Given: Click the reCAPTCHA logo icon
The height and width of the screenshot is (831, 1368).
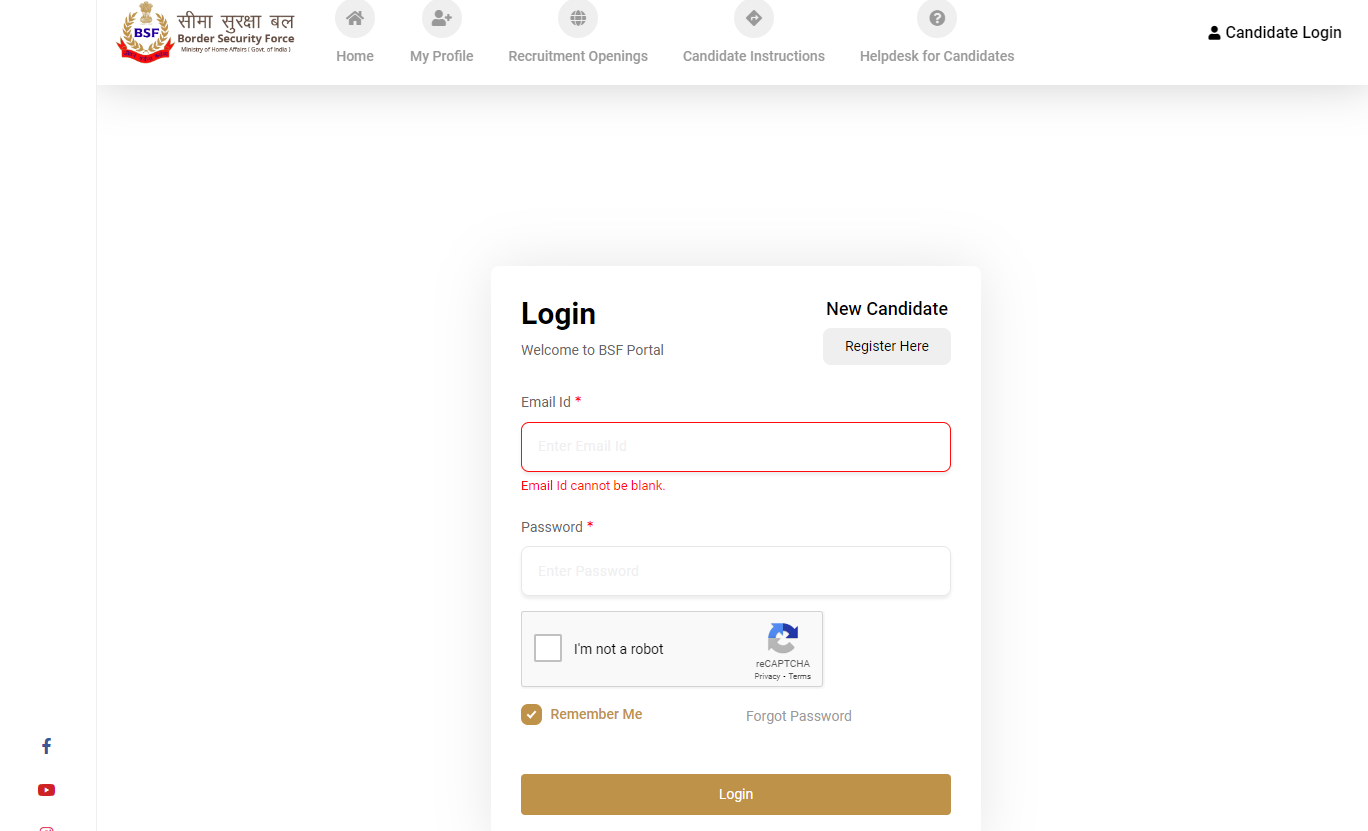Looking at the screenshot, I should [783, 638].
